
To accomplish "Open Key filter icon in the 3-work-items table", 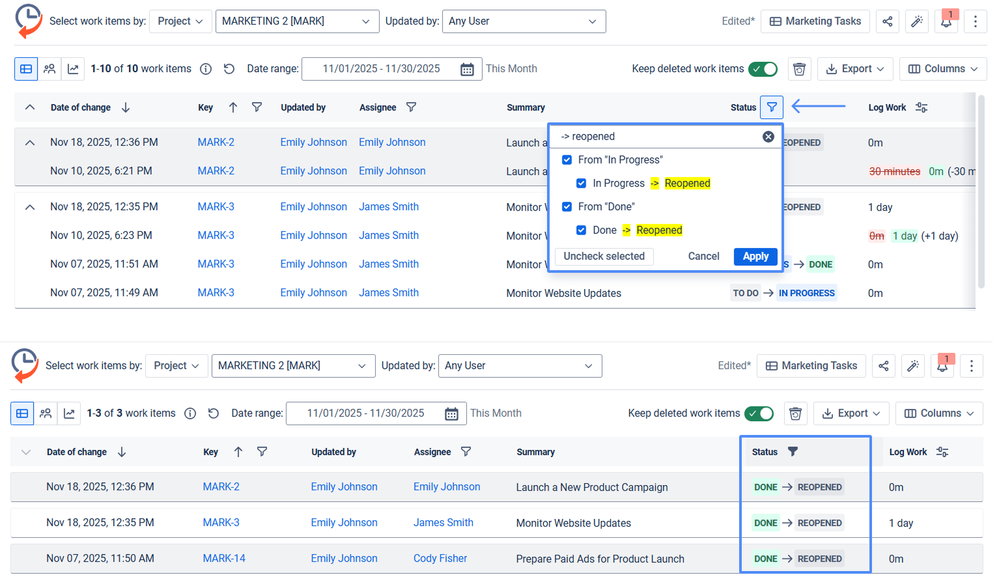I will pyautogui.click(x=262, y=452).
